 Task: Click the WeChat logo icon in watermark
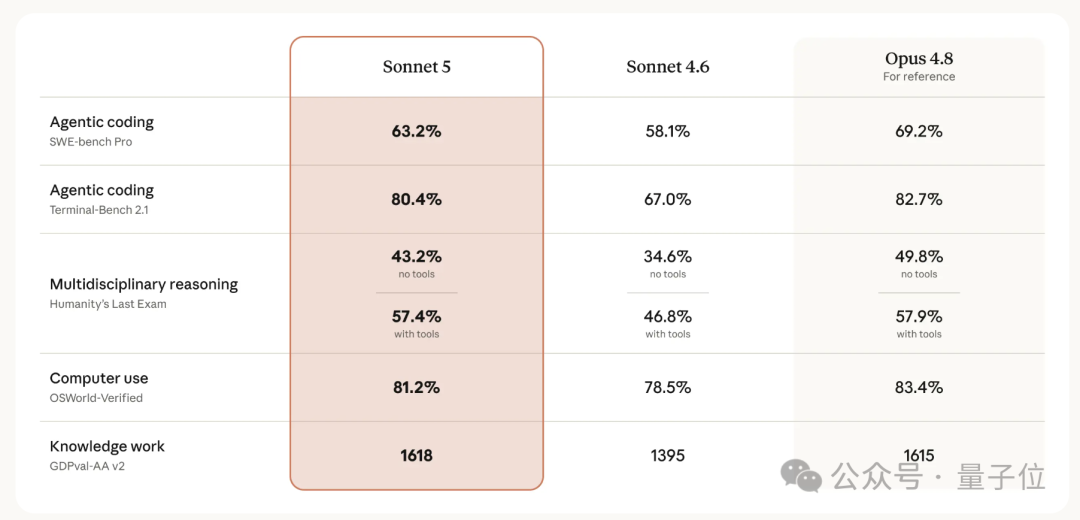click(x=801, y=477)
